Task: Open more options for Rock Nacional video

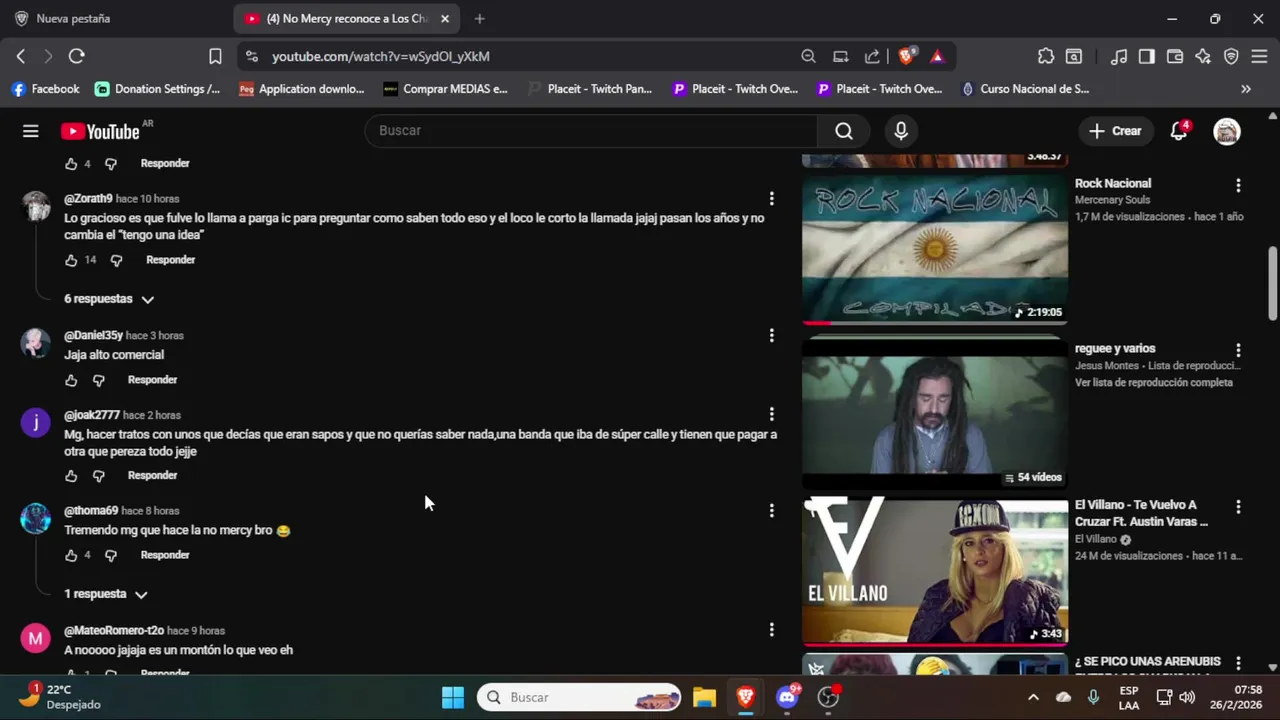Action: (x=1238, y=185)
